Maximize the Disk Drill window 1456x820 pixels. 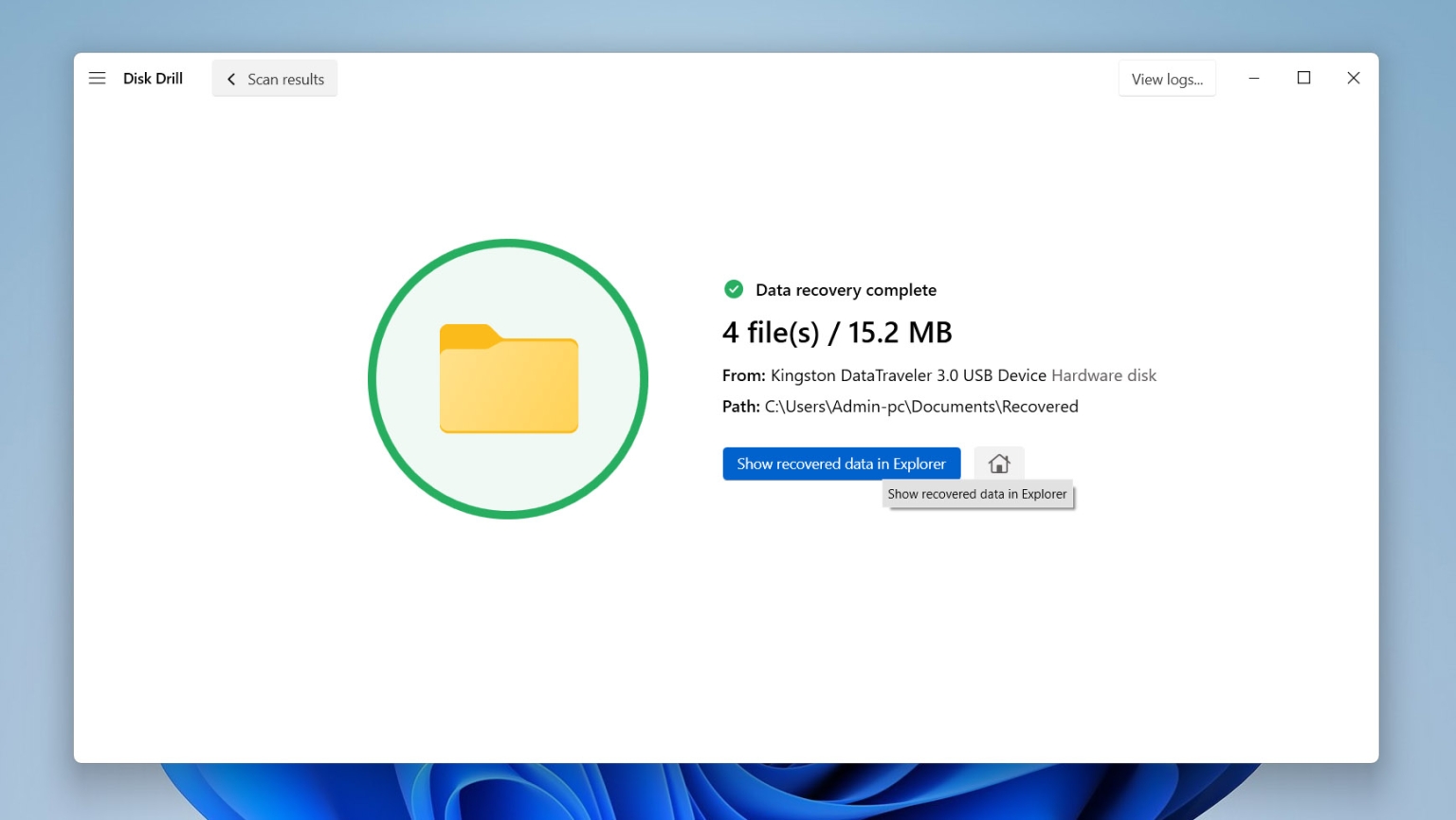point(1303,78)
